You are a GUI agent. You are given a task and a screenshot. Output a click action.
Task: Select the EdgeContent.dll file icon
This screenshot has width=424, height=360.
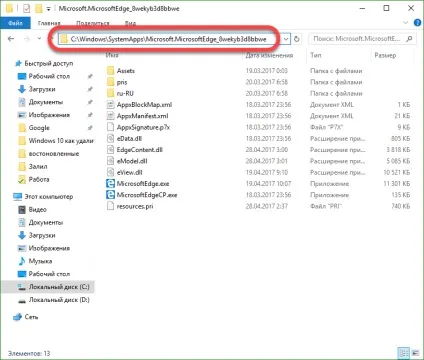coord(111,150)
